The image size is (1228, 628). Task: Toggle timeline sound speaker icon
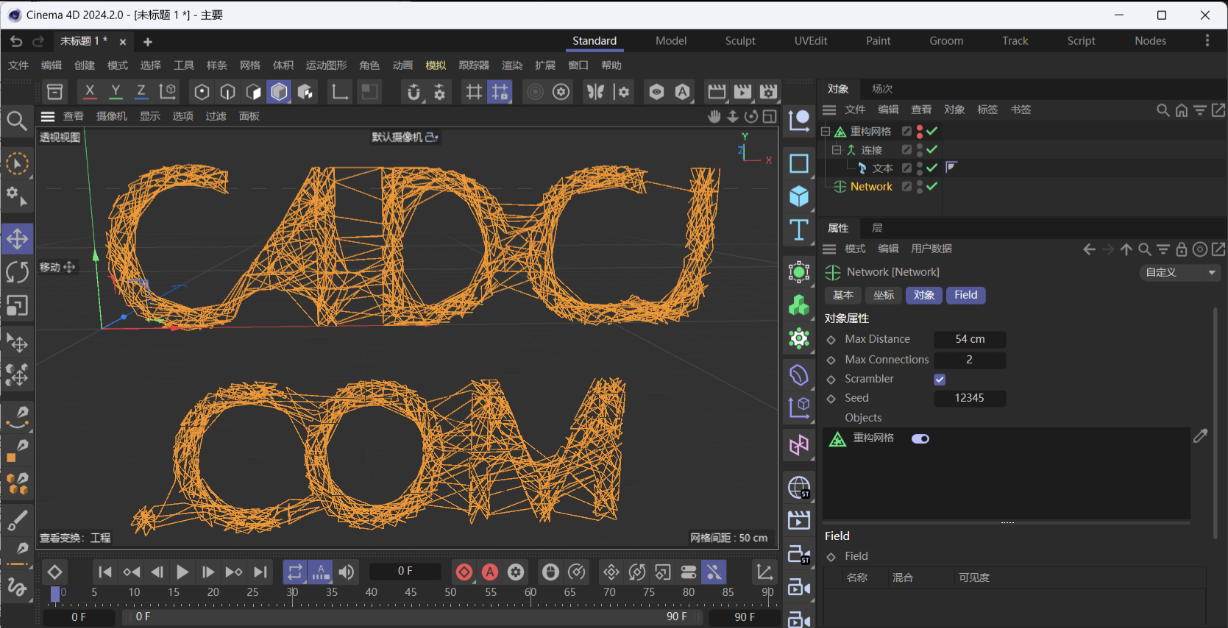tap(346, 572)
